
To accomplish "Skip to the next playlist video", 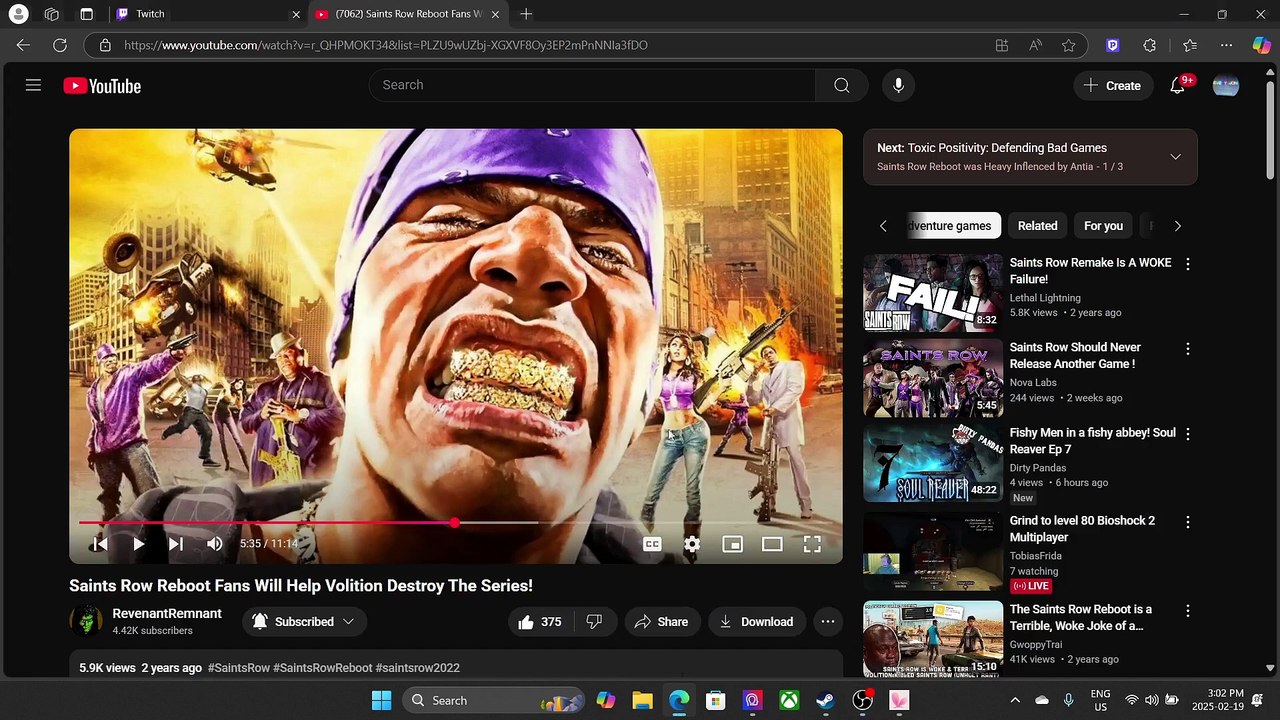I will point(176,544).
